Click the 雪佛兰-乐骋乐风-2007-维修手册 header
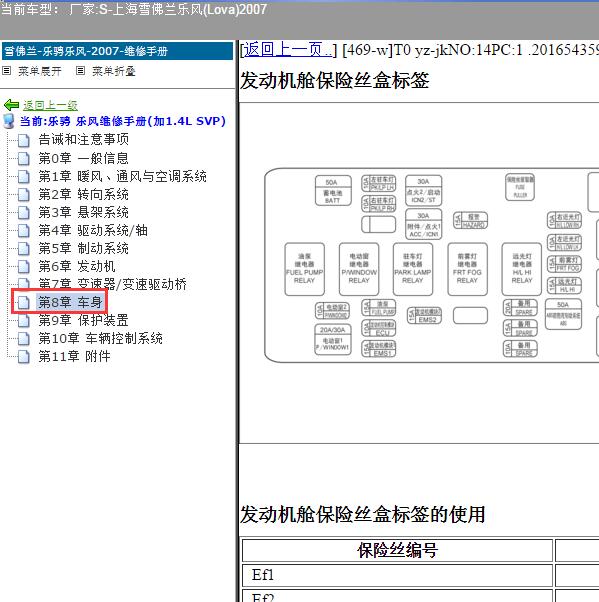Image resolution: width=599 pixels, height=602 pixels. [x=117, y=51]
